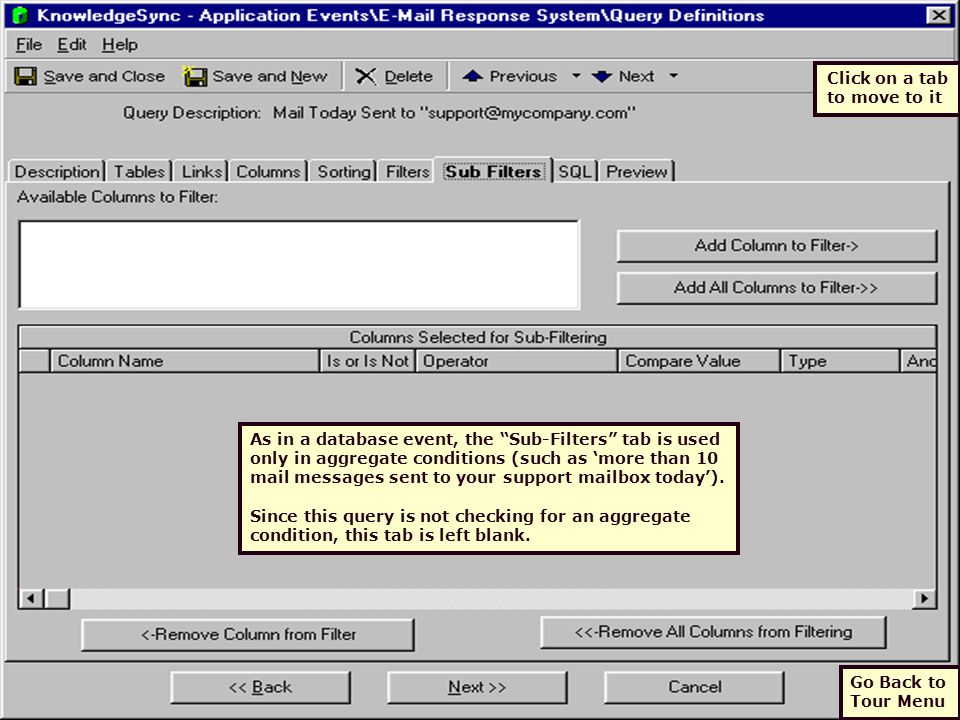Switch to the Sorting tab
The image size is (960, 720).
point(343,171)
